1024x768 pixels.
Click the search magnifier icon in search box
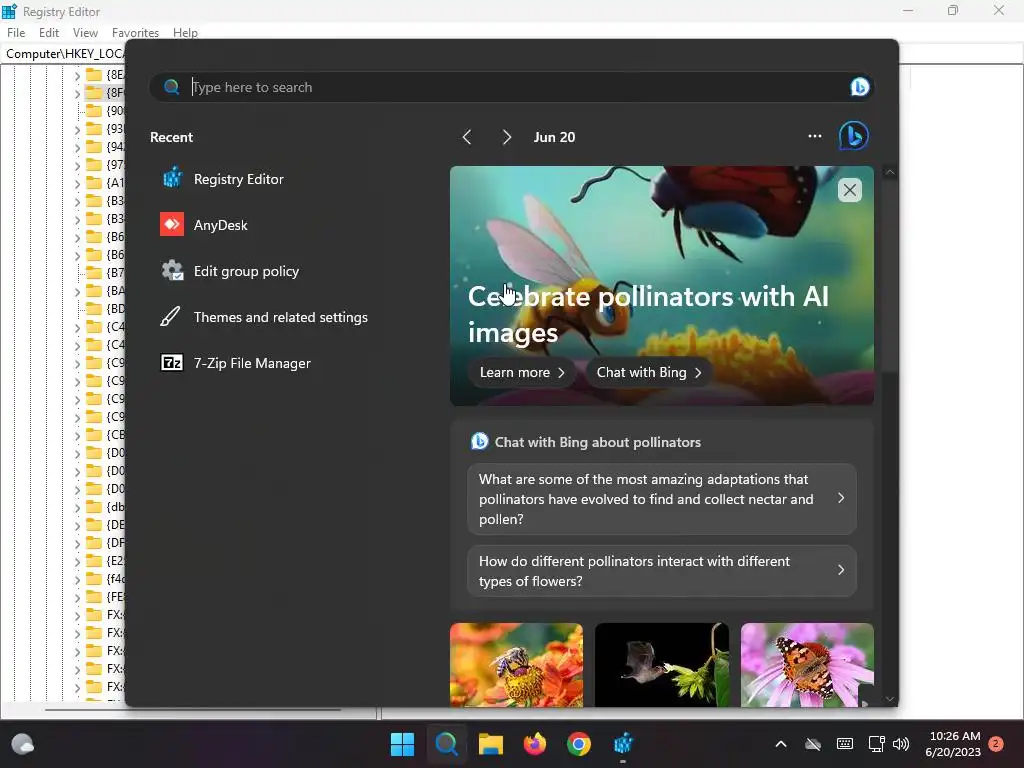tap(172, 87)
